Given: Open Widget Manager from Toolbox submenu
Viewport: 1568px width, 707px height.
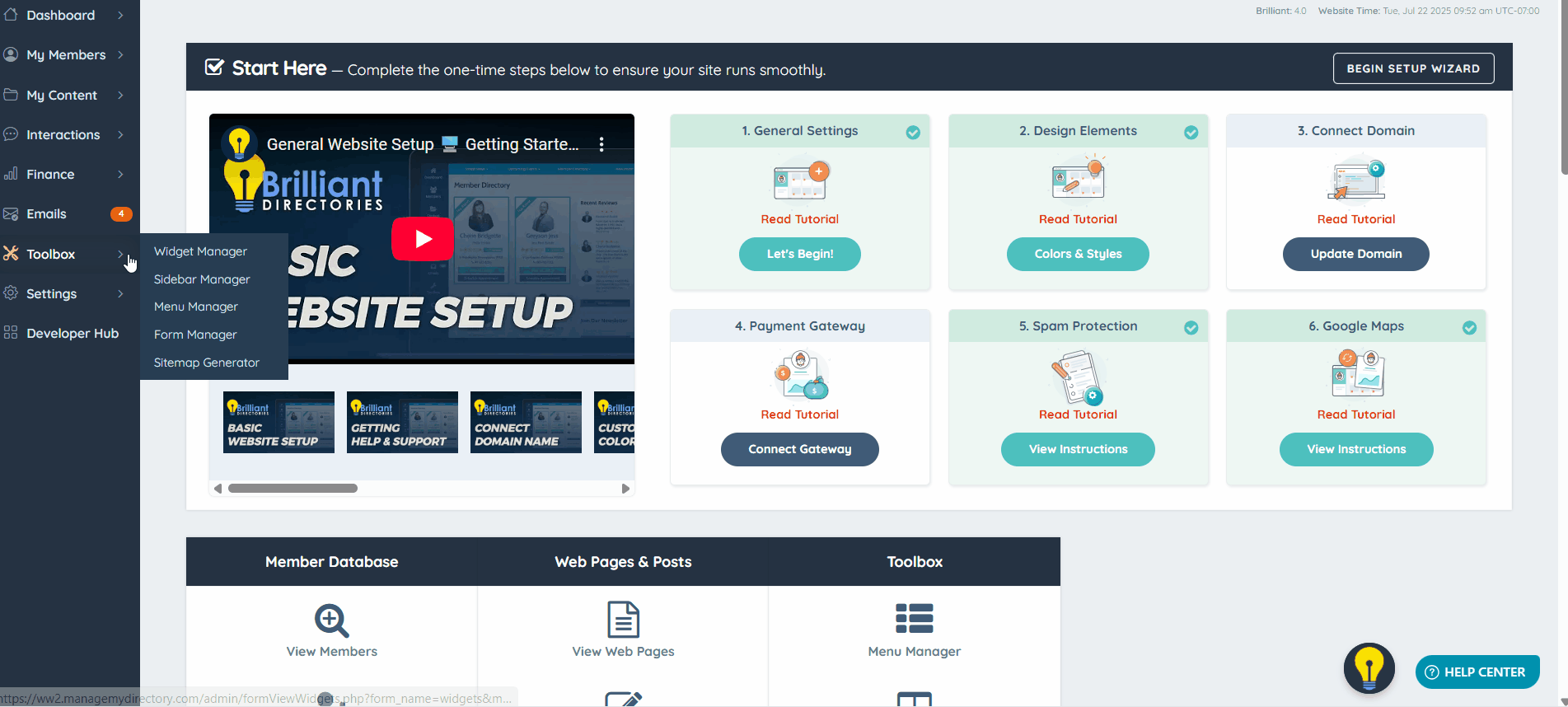Looking at the screenshot, I should click(200, 251).
